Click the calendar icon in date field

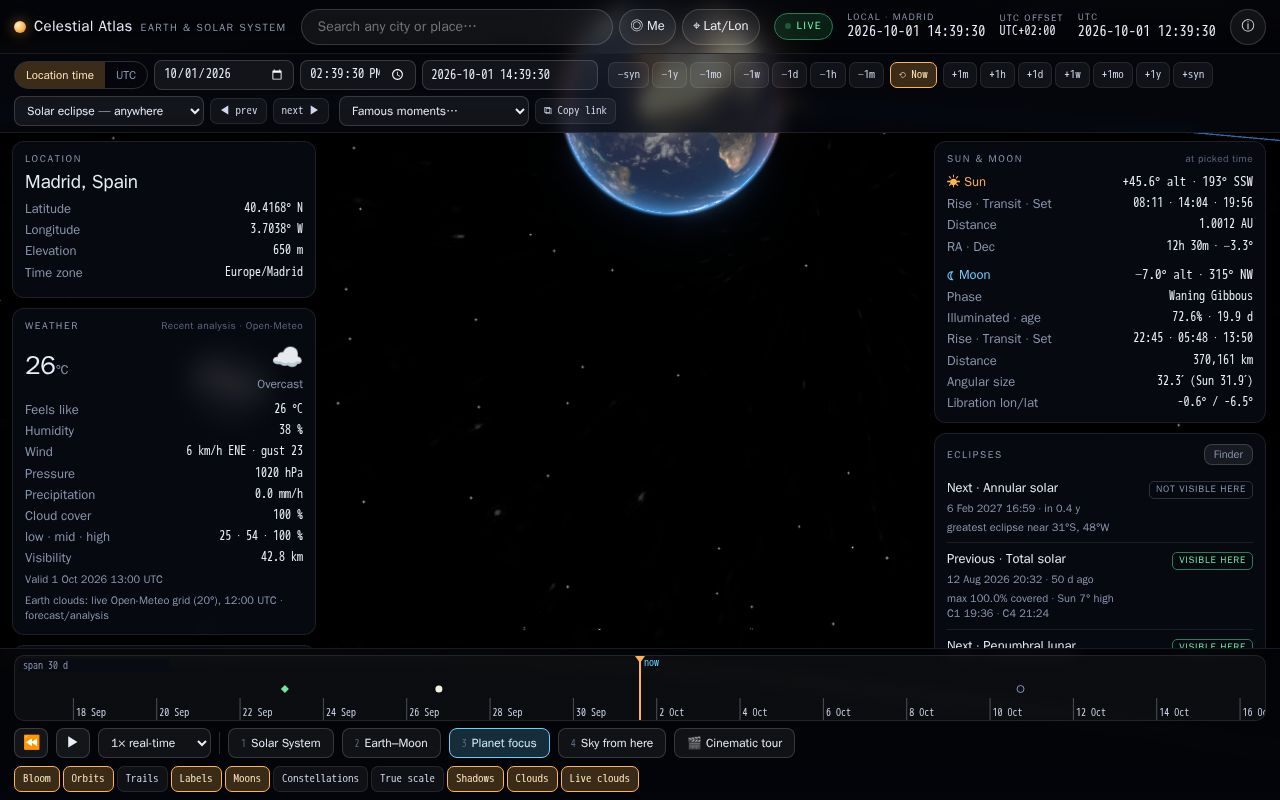coord(277,74)
